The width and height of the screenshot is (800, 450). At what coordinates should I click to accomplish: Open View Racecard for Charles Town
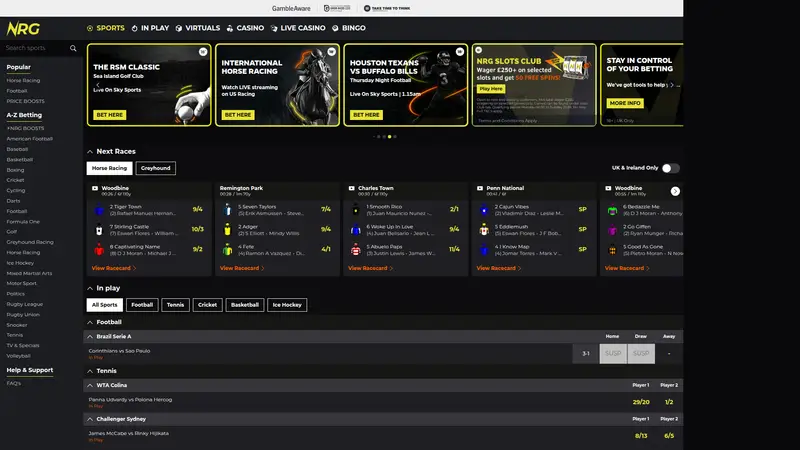click(370, 268)
